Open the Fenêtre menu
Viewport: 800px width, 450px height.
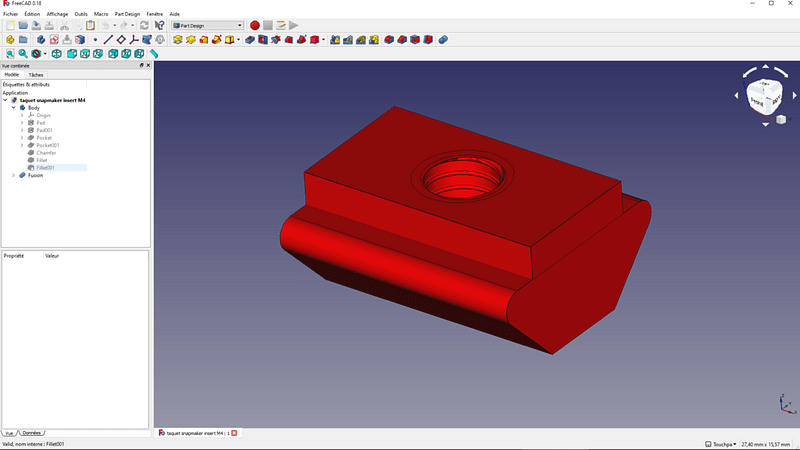pyautogui.click(x=155, y=14)
